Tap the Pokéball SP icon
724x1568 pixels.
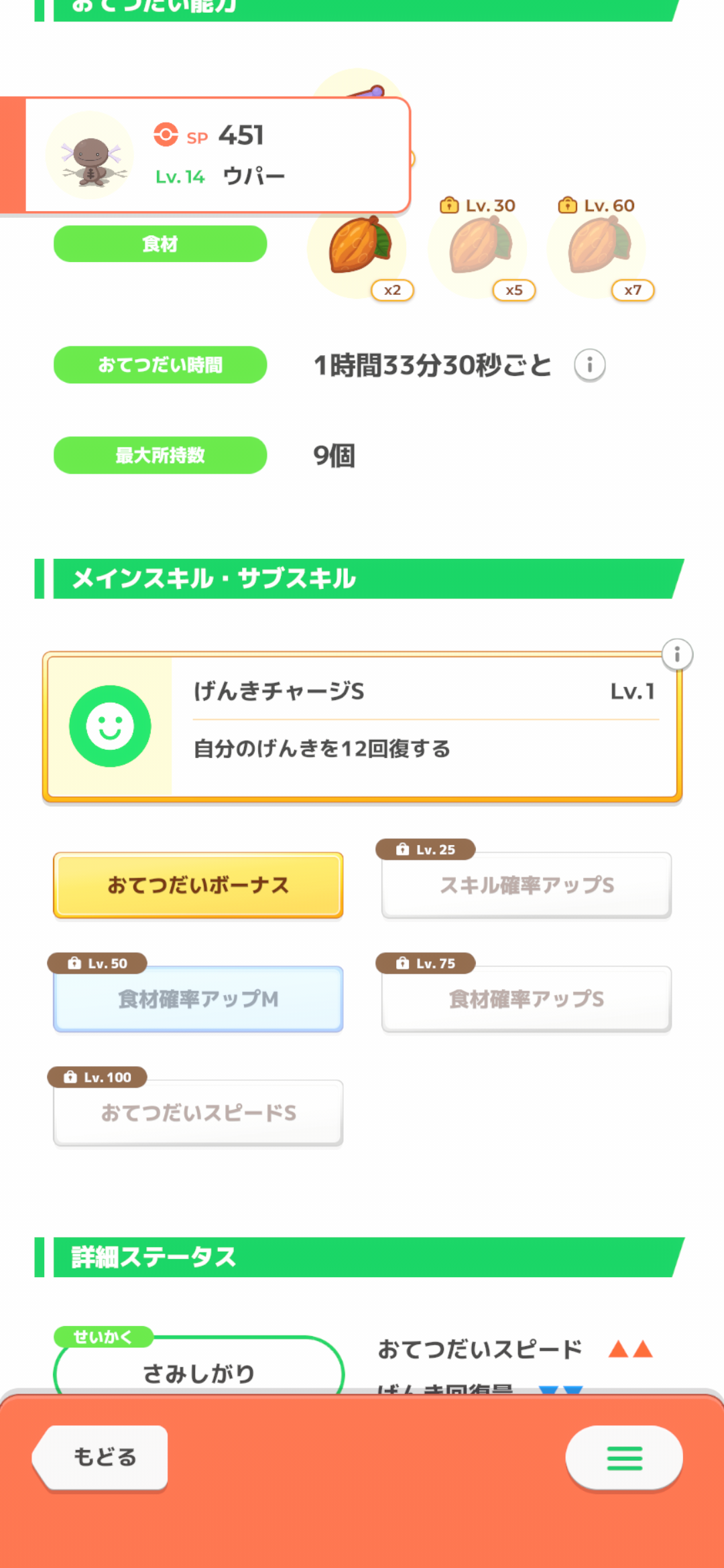point(166,135)
